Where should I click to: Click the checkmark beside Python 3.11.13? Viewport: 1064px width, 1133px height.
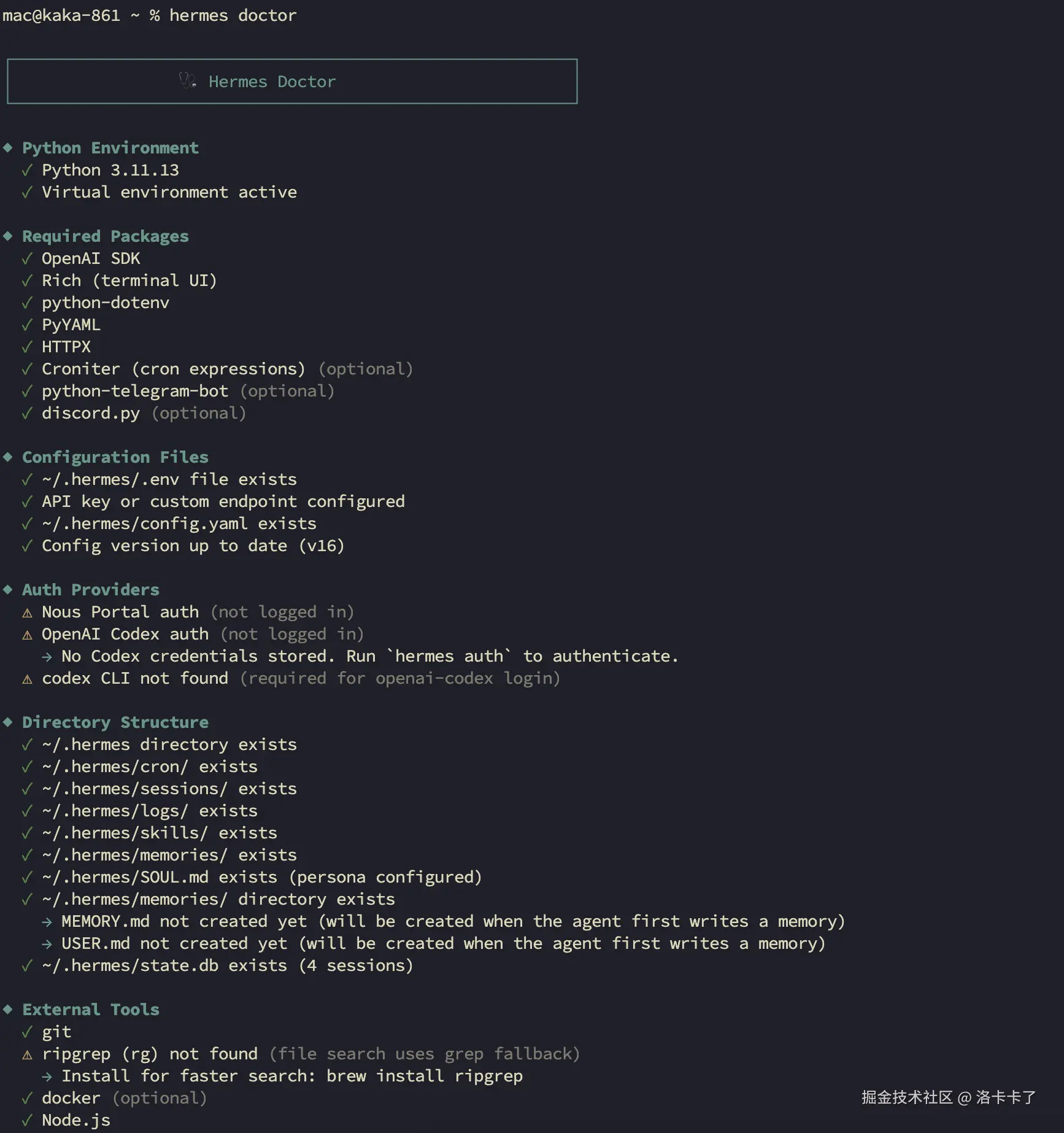pyautogui.click(x=27, y=170)
